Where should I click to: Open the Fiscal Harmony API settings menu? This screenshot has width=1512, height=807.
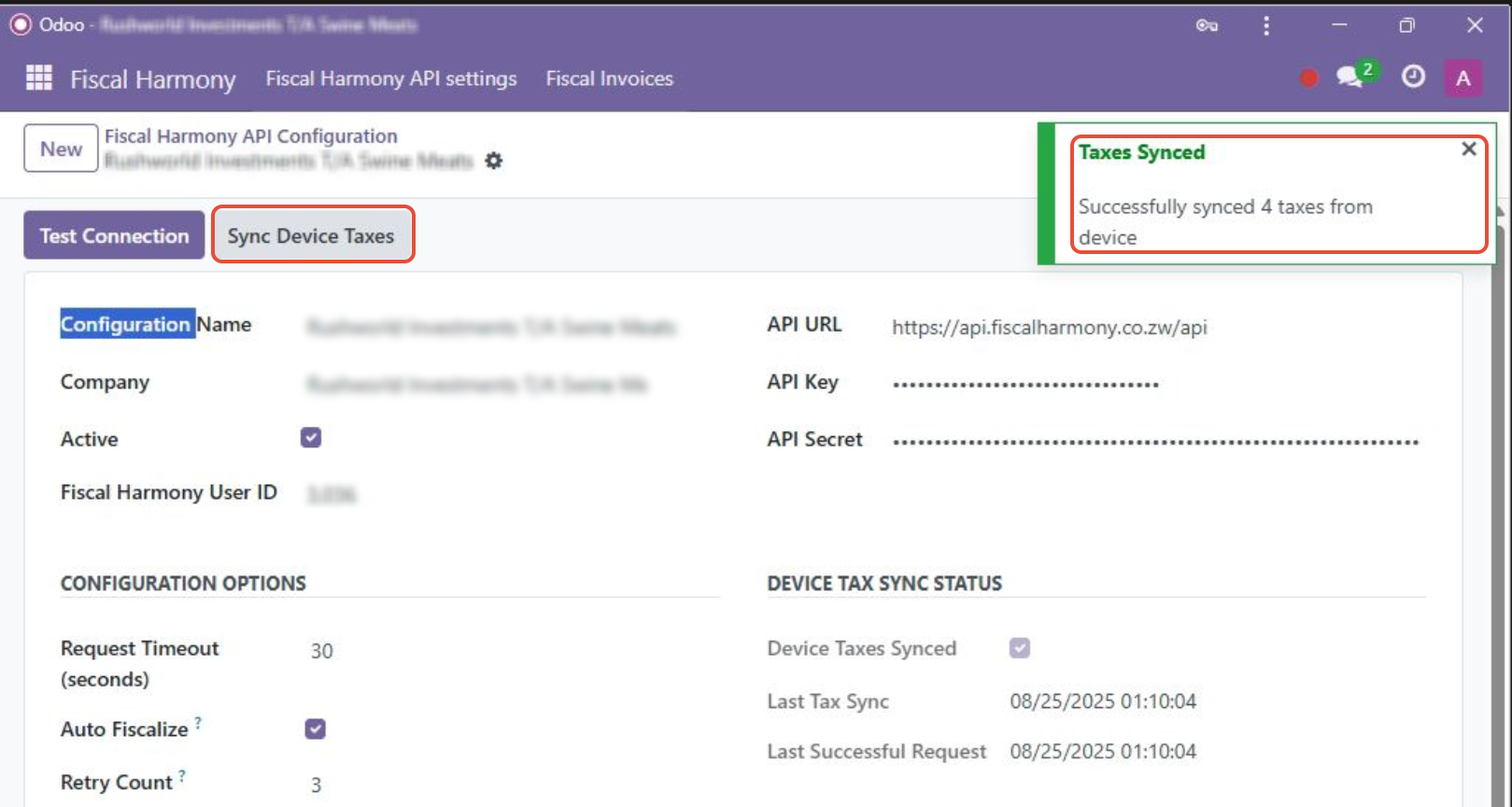(390, 78)
